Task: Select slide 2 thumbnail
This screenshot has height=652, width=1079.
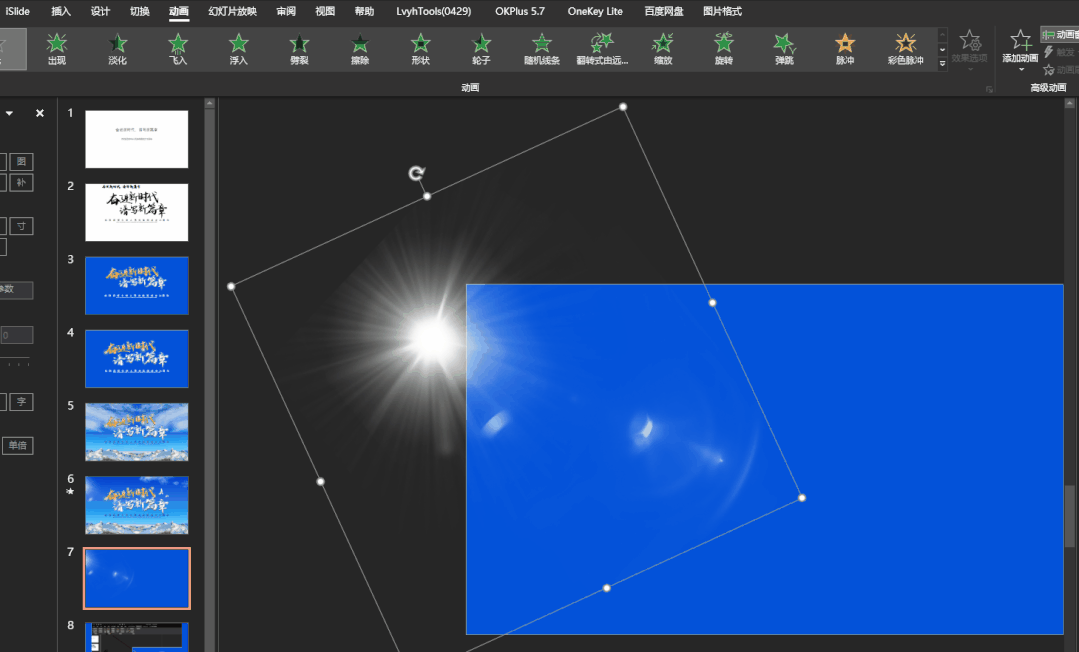Action: (136, 212)
